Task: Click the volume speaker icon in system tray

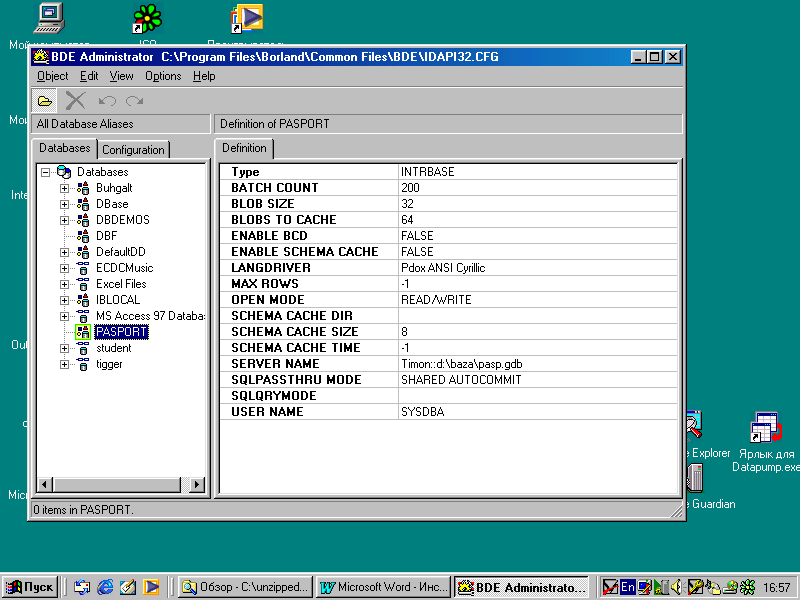Action: pyautogui.click(x=676, y=587)
